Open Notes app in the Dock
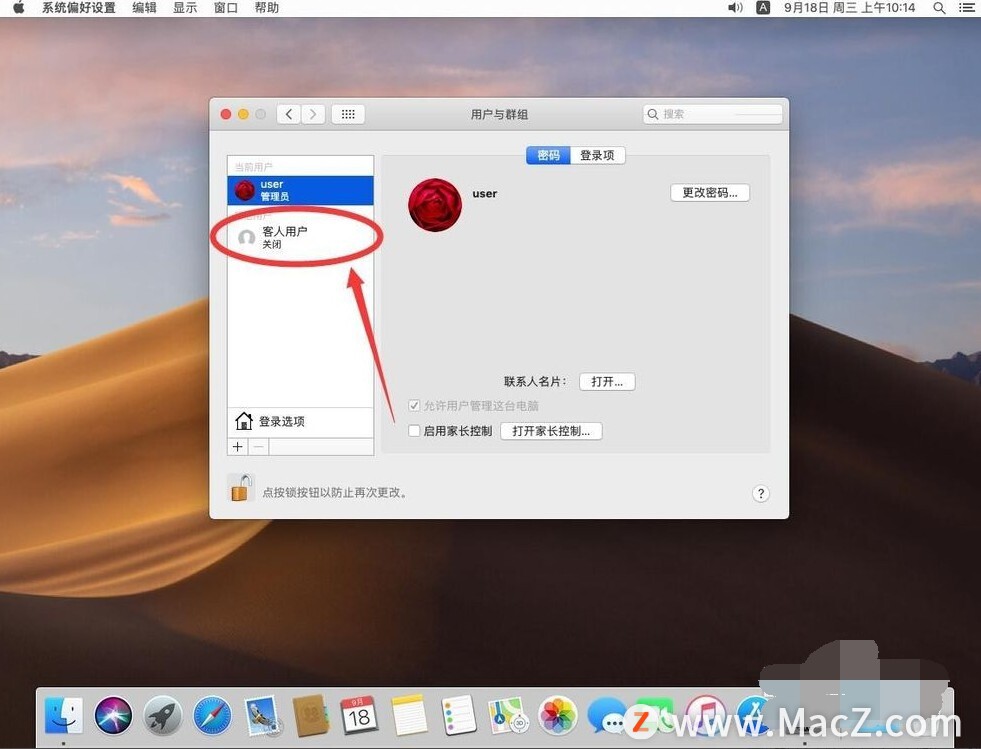Viewport: 981px width, 749px height. coord(409,715)
